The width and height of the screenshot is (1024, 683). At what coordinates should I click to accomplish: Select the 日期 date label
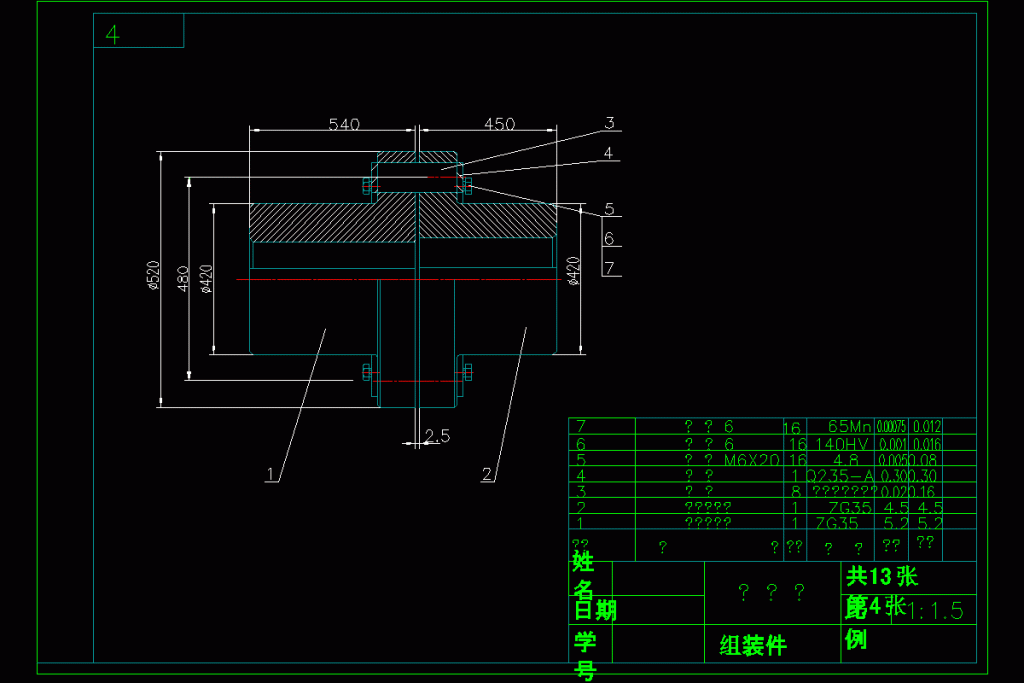pyautogui.click(x=594, y=610)
